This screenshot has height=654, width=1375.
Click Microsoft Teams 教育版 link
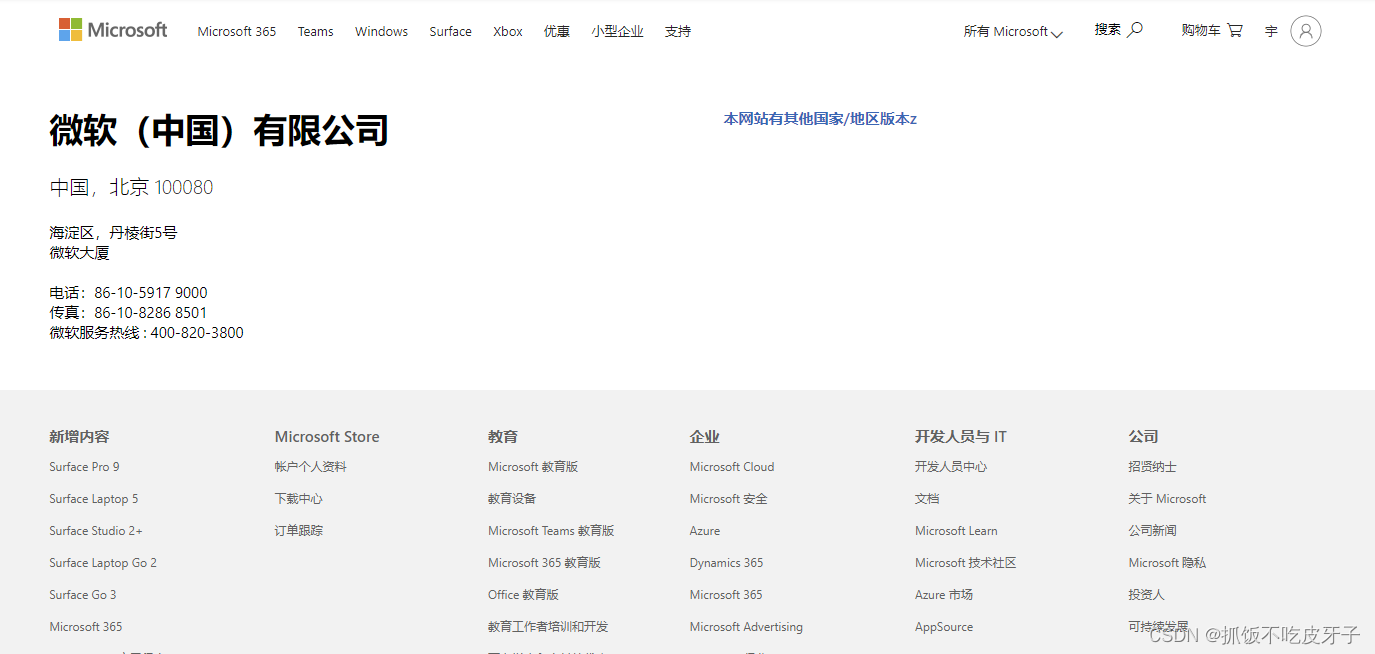click(551, 531)
